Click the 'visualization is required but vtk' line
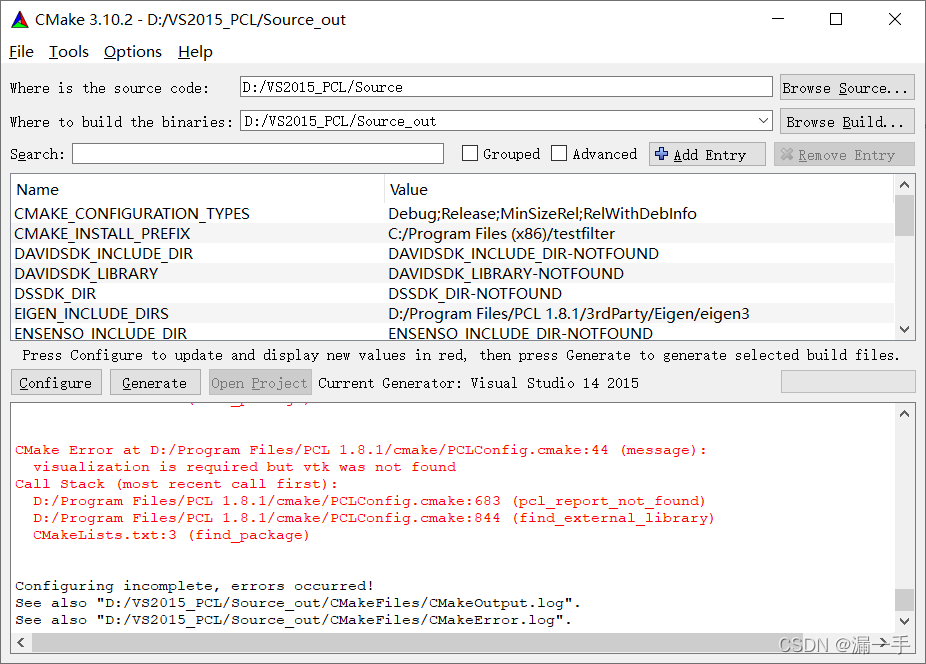926x664 pixels. (x=244, y=467)
